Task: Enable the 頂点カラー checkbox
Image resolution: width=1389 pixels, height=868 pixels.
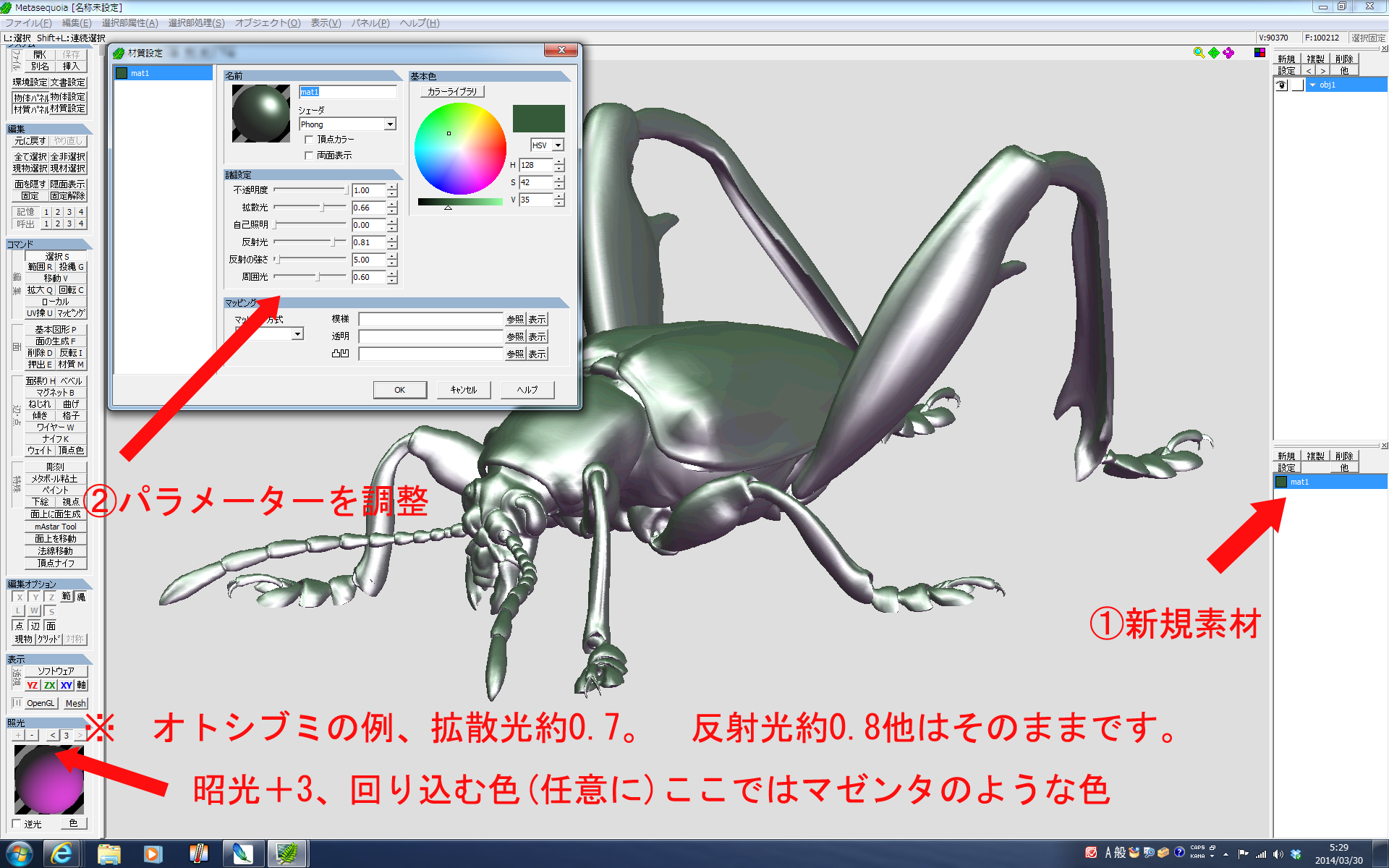Action: pos(309,140)
